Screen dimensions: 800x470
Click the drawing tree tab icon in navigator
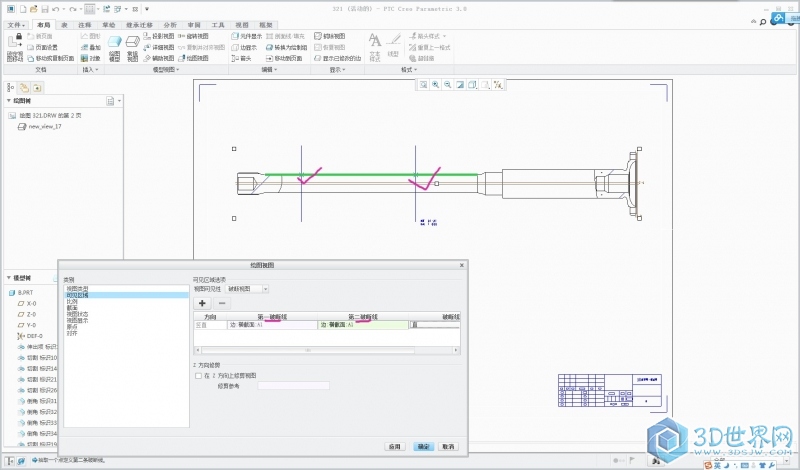11,87
